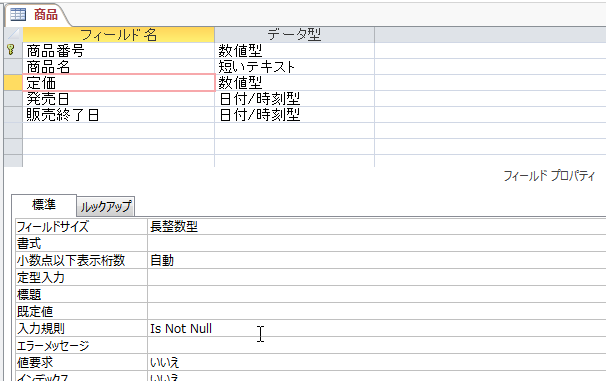This screenshot has height=381, width=606.
Task: Click the 標題 property value field
Action: point(376,294)
